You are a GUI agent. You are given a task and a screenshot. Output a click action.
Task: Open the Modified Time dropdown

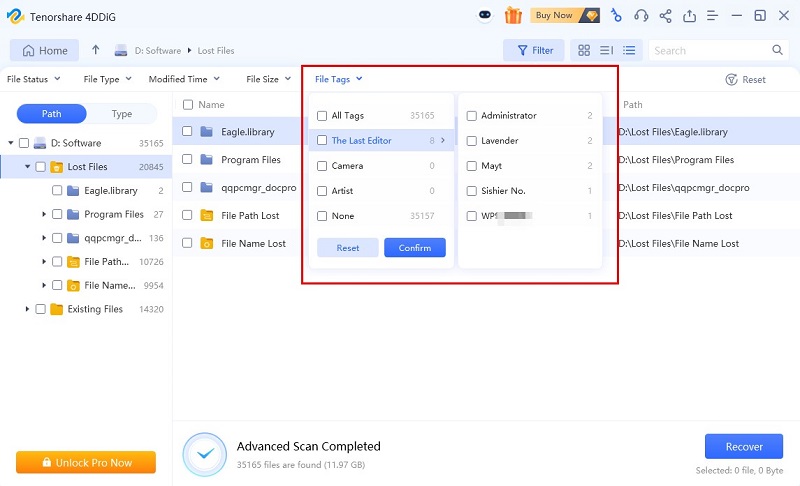(184, 79)
